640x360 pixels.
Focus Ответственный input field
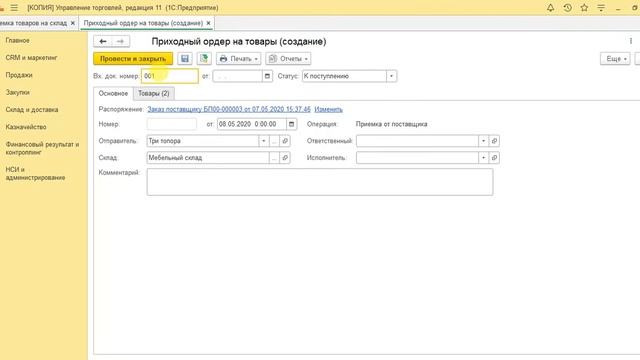(x=417, y=141)
